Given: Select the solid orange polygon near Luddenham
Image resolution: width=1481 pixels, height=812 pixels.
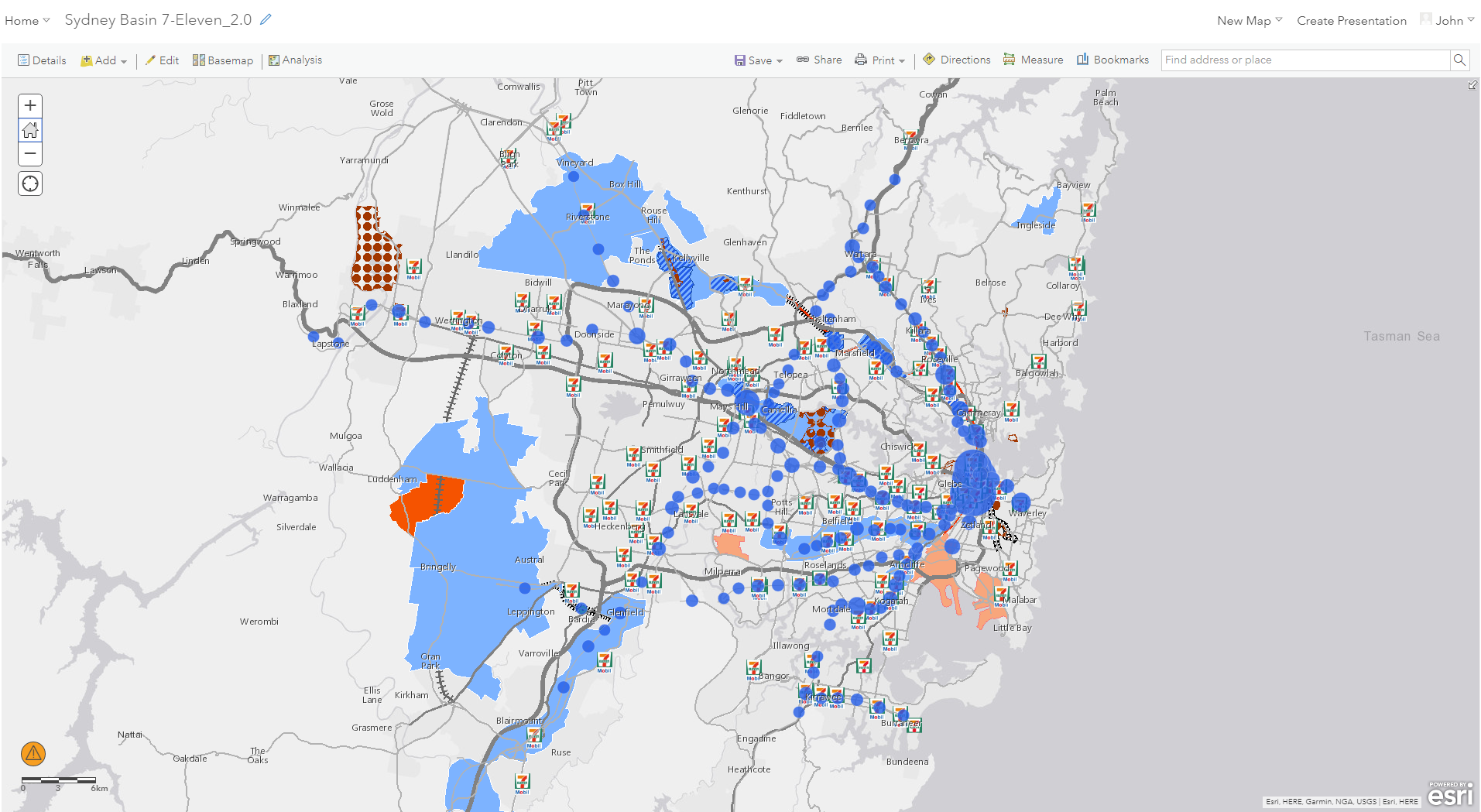Looking at the screenshot, I should tap(427, 502).
